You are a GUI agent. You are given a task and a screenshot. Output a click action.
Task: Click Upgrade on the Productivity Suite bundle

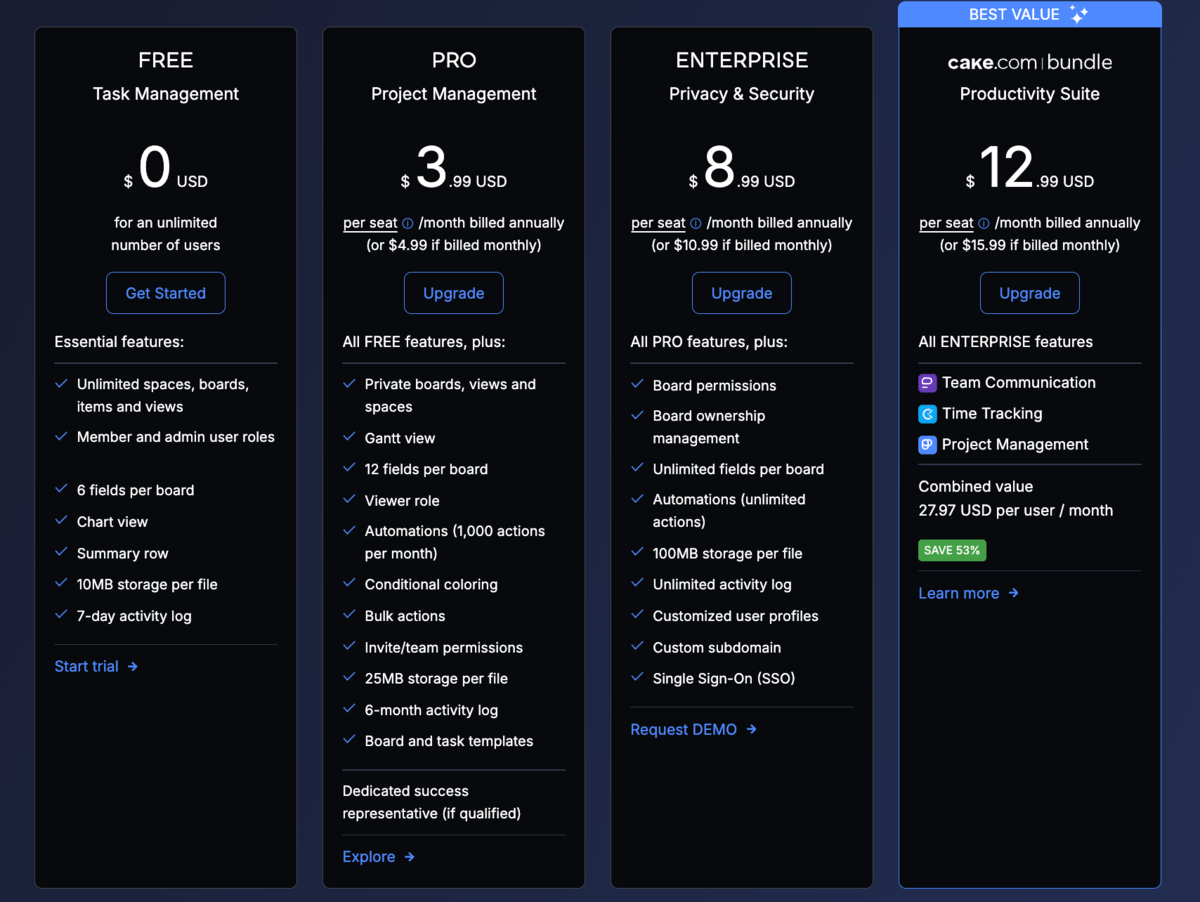pyautogui.click(x=1029, y=292)
